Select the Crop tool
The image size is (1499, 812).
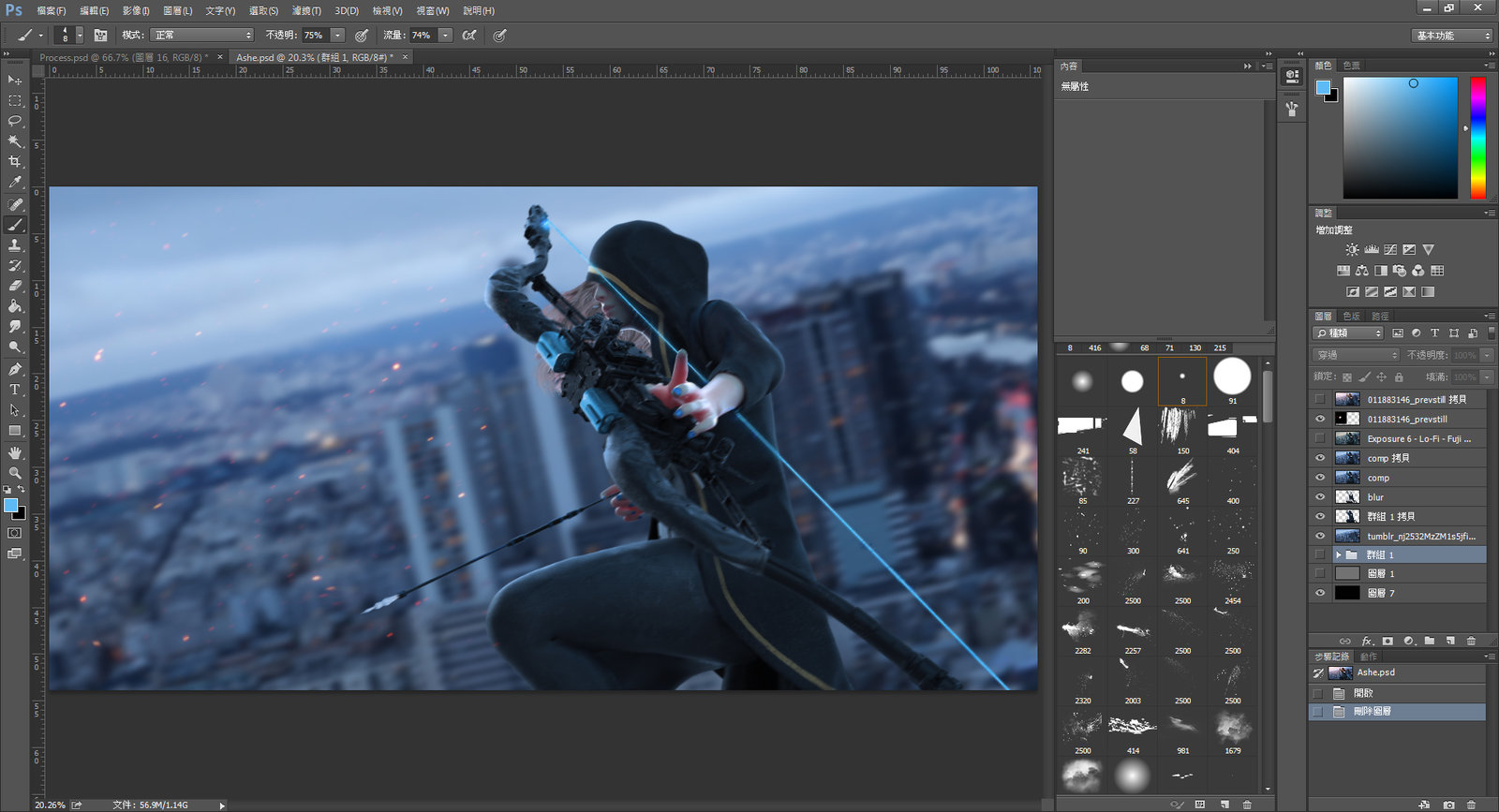tap(15, 162)
